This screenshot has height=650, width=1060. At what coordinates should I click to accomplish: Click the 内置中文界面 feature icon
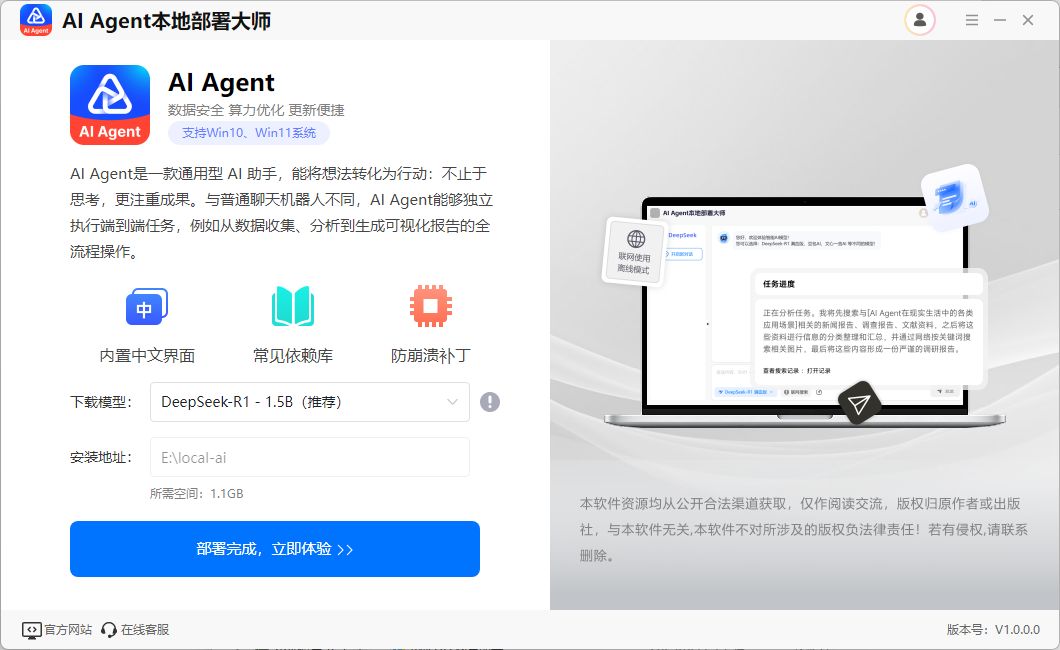(x=147, y=307)
